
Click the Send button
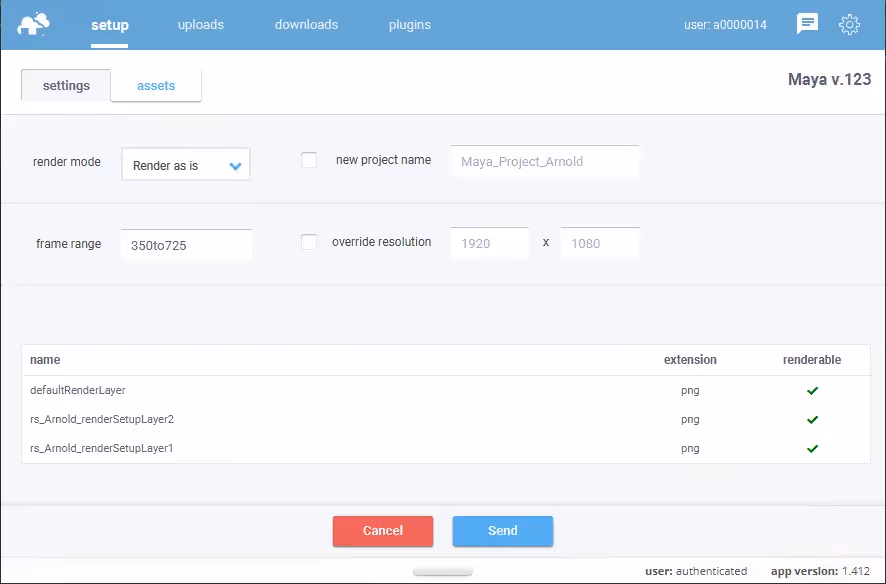(503, 531)
